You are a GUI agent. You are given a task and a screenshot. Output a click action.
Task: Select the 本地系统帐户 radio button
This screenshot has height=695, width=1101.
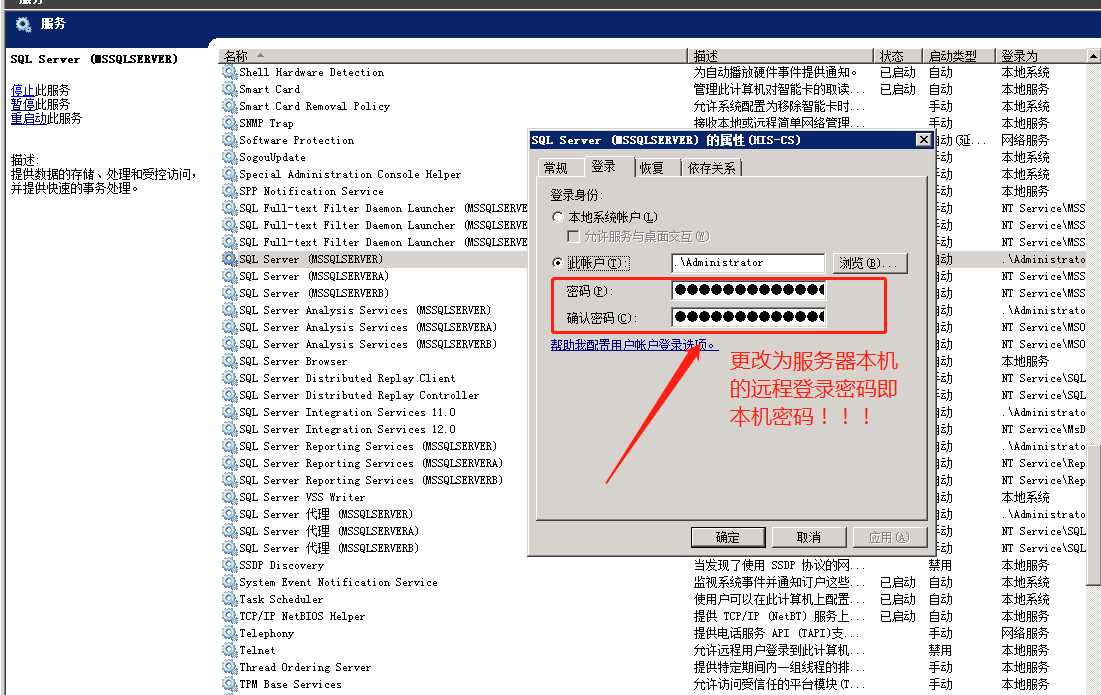click(x=558, y=217)
